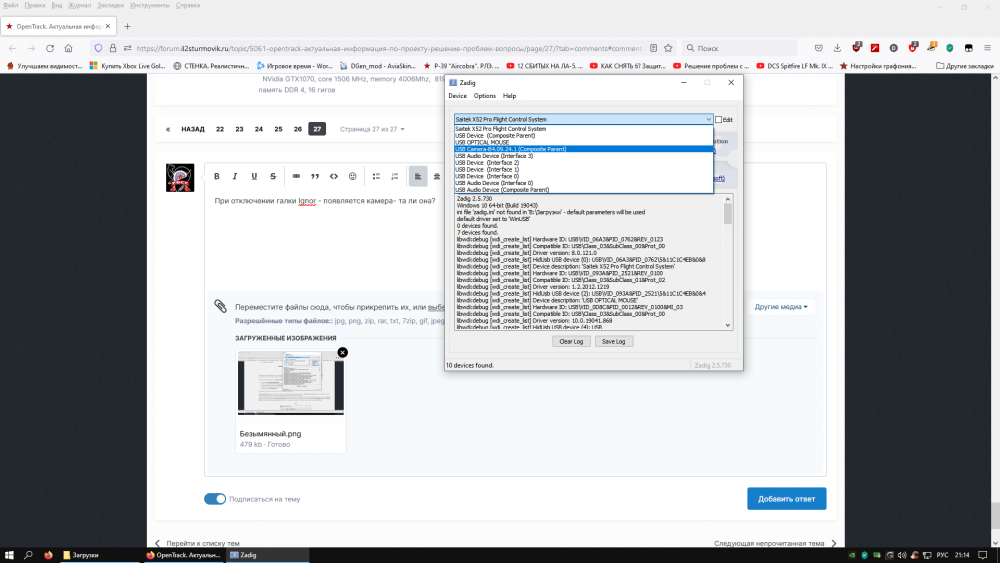
Task: Toggle bold in the forum editor
Action: (x=217, y=176)
